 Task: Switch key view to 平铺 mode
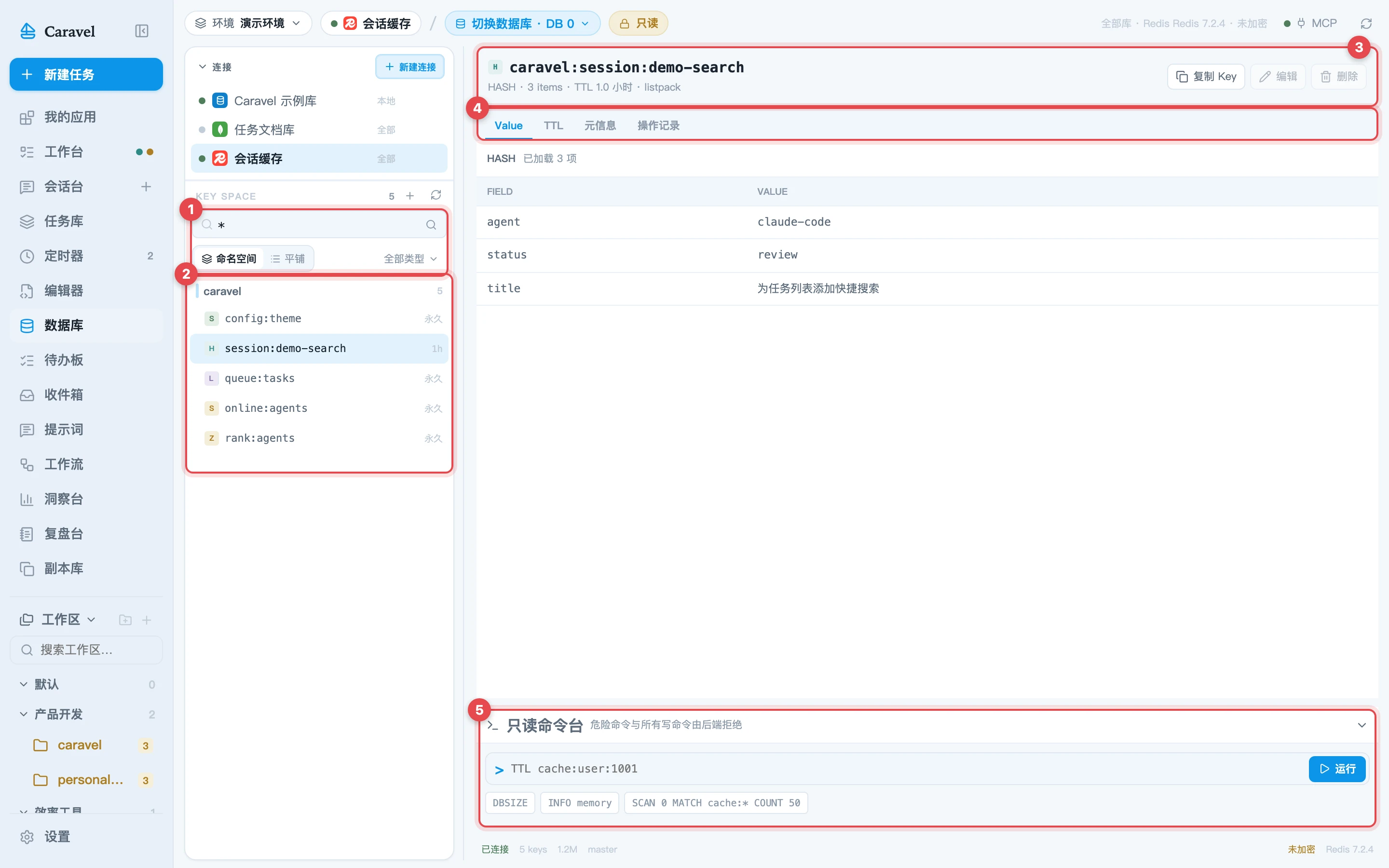[x=287, y=259]
